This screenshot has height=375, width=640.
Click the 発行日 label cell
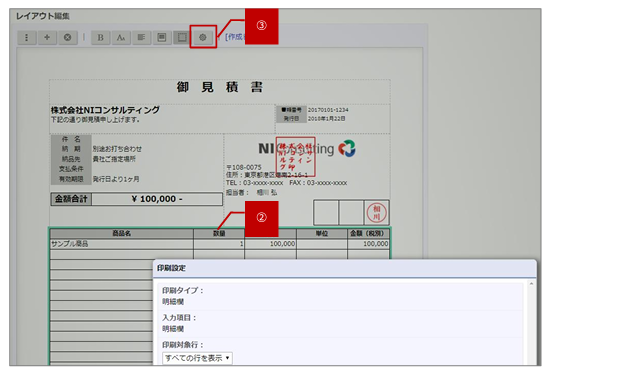[291, 119]
